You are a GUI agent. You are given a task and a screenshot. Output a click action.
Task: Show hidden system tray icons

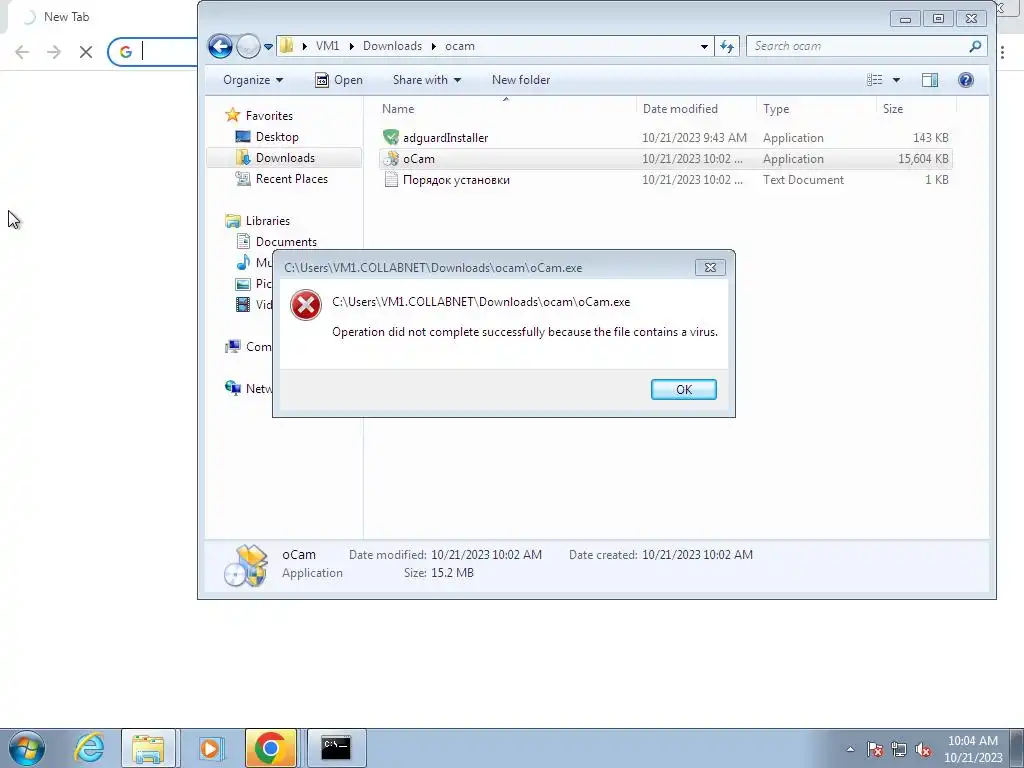click(850, 749)
